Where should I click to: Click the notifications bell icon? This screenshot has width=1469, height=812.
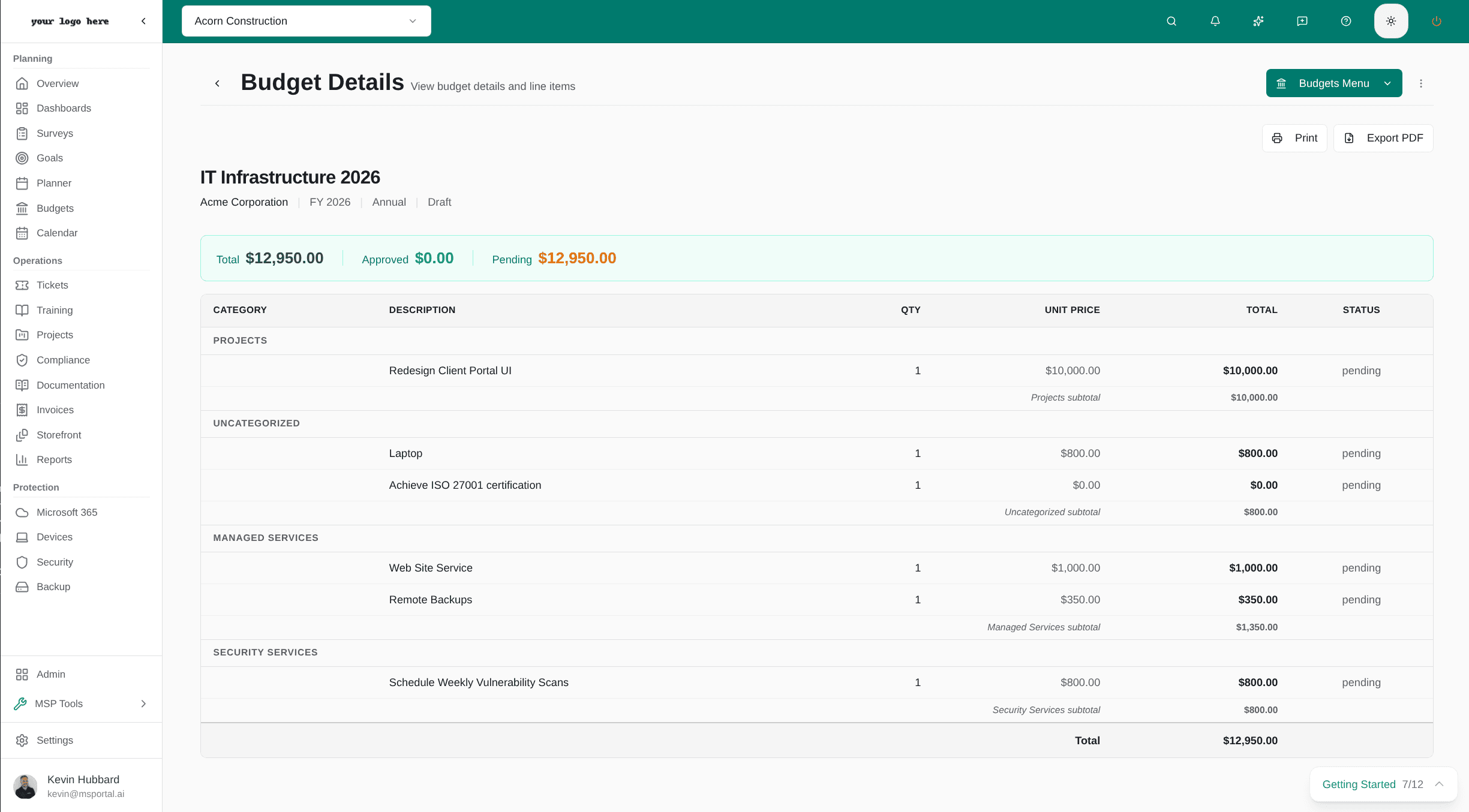pos(1215,21)
